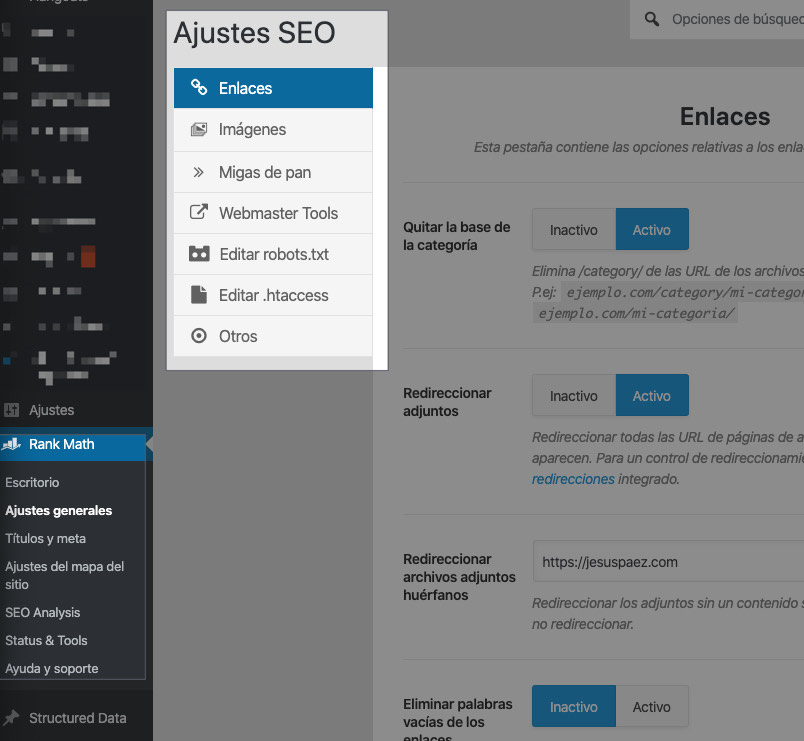Enable Eliminar palabras vacías de los enlaces

pyautogui.click(x=652, y=706)
